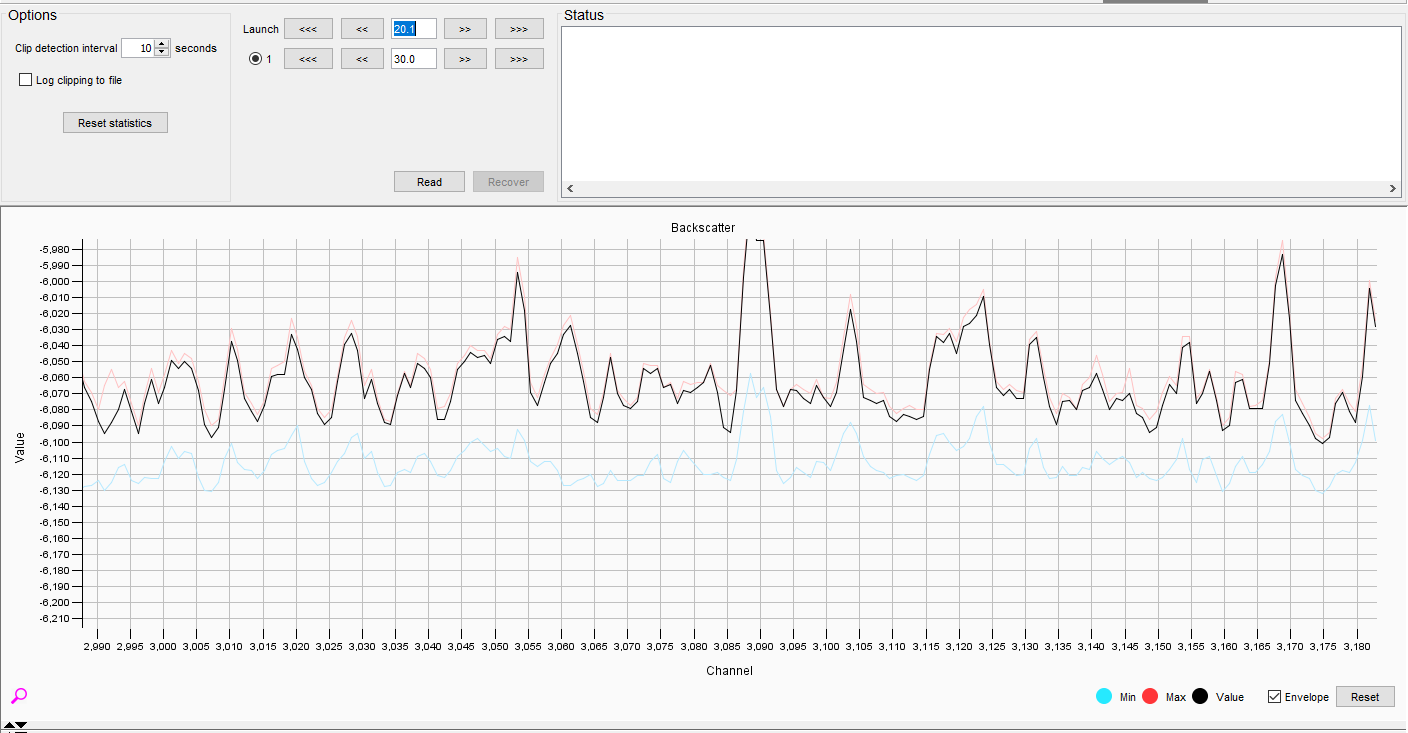1408x733 pixels.
Task: Click the row 1 field showing 30.0
Action: coord(414,59)
